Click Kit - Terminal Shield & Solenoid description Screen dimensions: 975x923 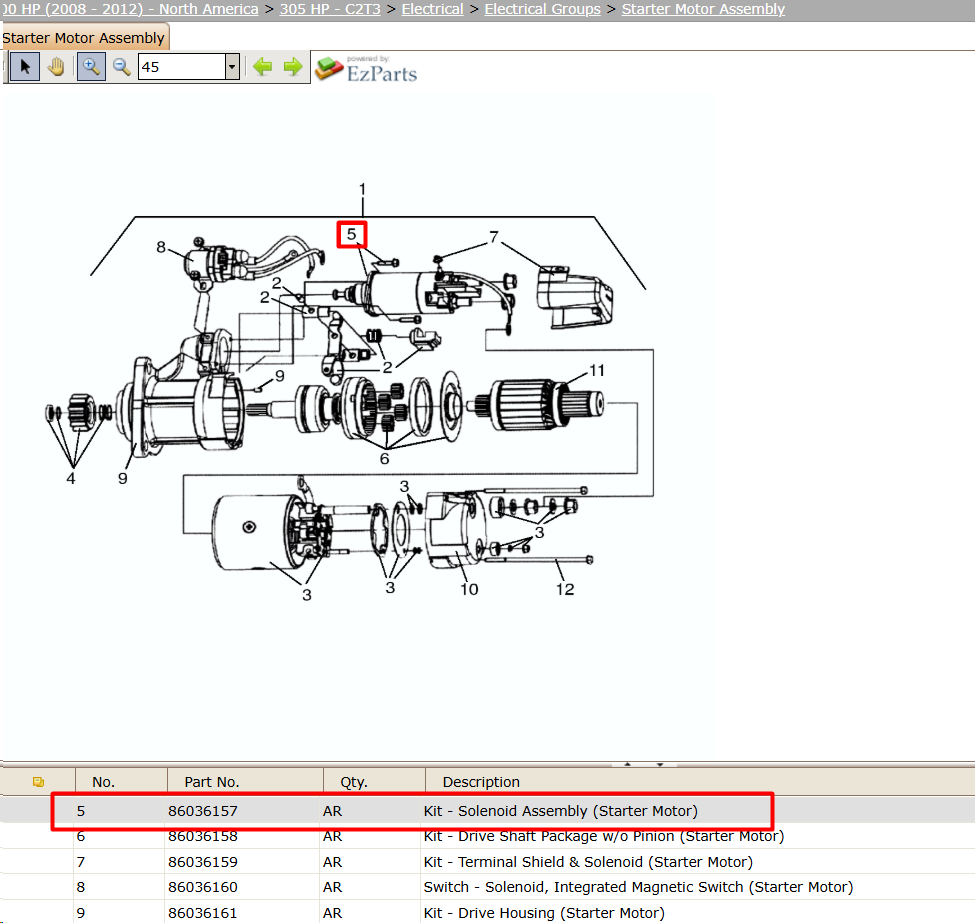pos(588,862)
